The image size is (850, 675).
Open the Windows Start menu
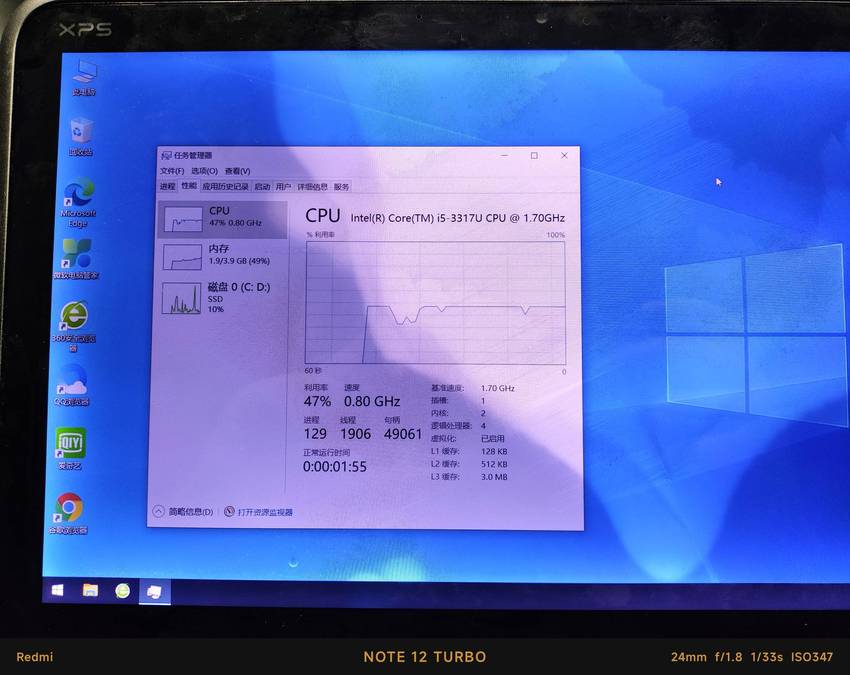(x=57, y=590)
